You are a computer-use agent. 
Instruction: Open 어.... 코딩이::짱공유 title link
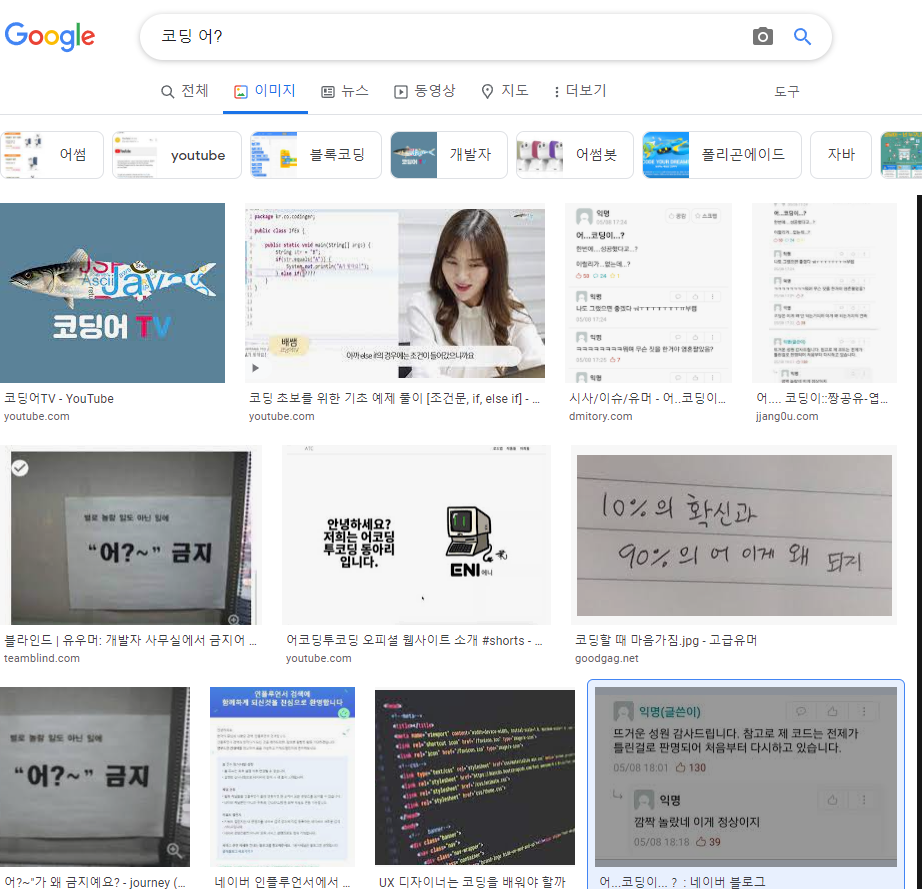click(822, 399)
